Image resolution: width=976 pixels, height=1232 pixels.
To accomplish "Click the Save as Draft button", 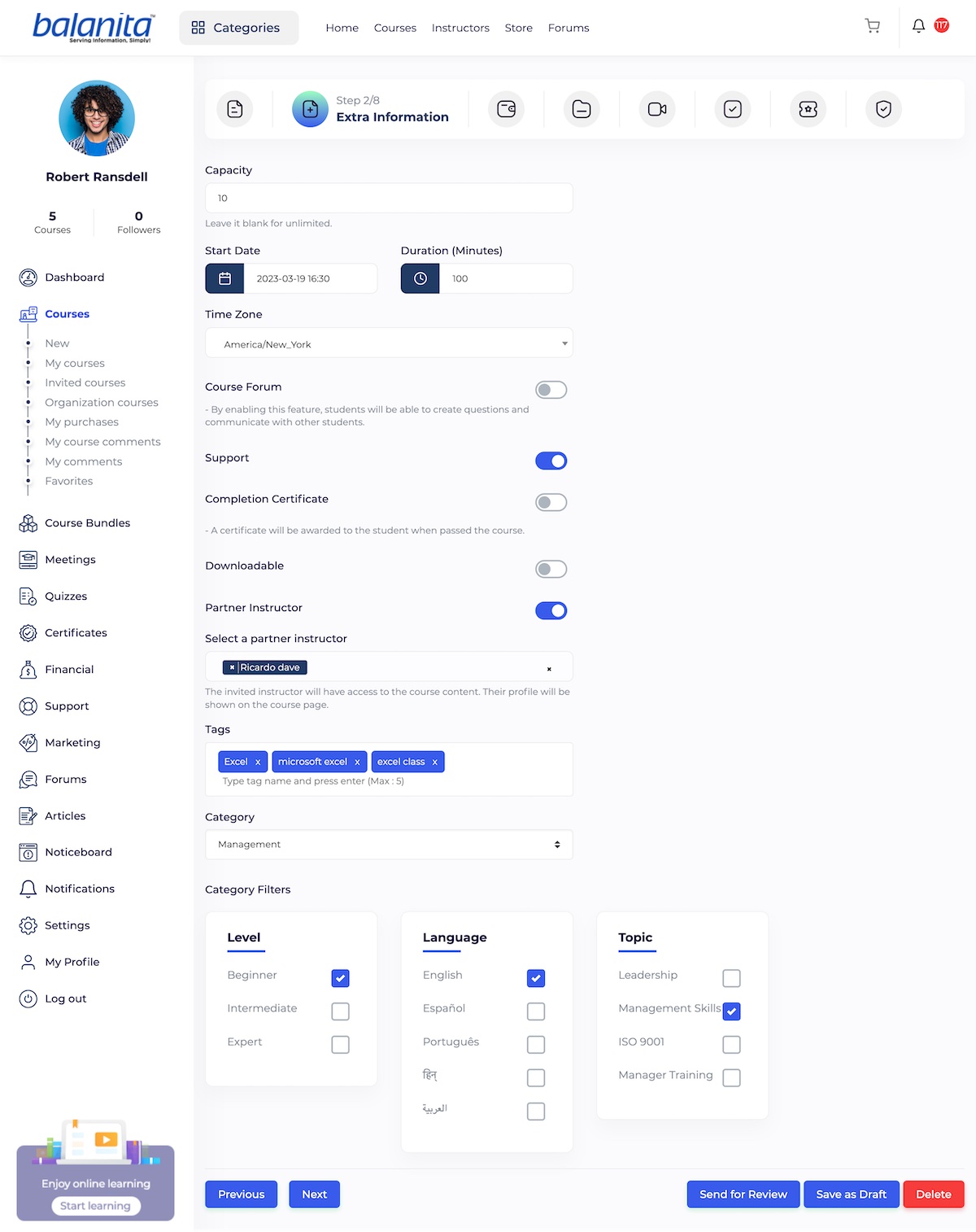I will [851, 1195].
